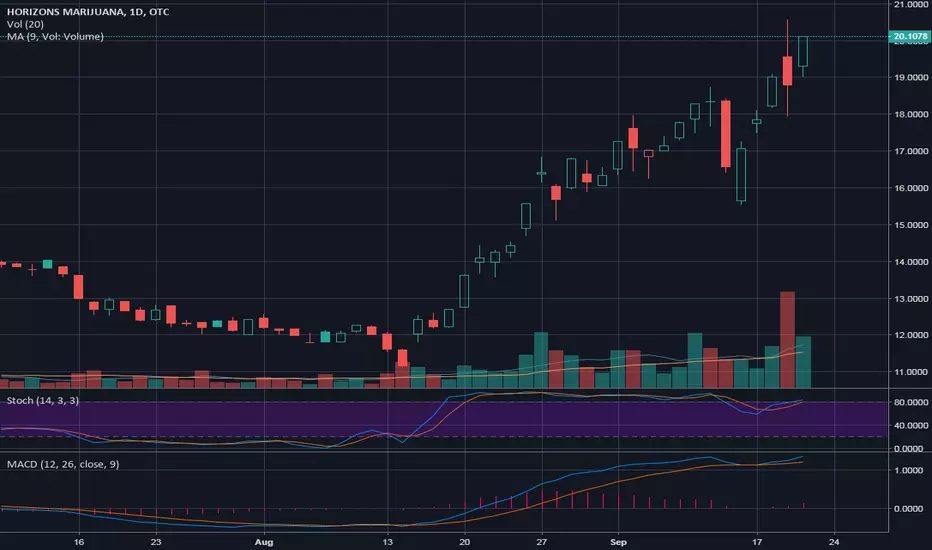Click the 17.0000 price axis label
This screenshot has width=932, height=550.
pos(911,151)
